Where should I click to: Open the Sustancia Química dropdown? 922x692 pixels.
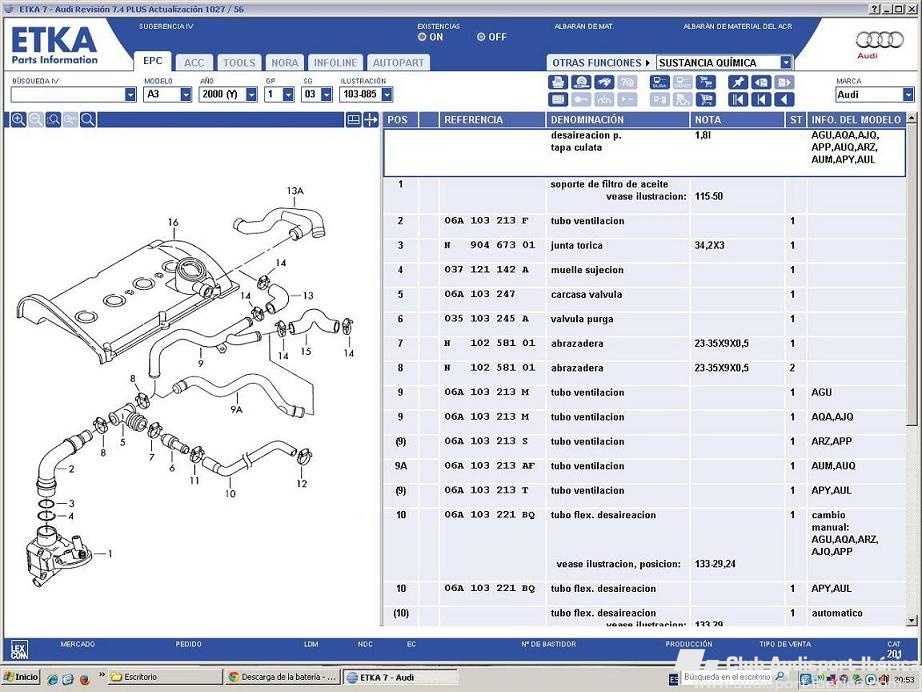click(786, 62)
